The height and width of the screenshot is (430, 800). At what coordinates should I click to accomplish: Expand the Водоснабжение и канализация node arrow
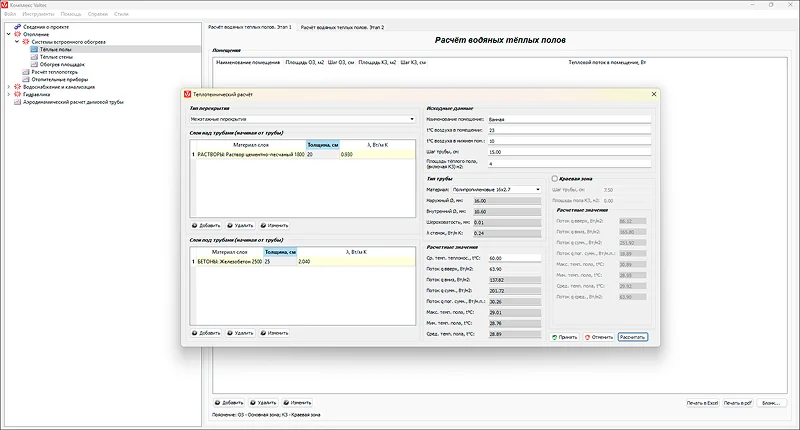(x=9, y=87)
